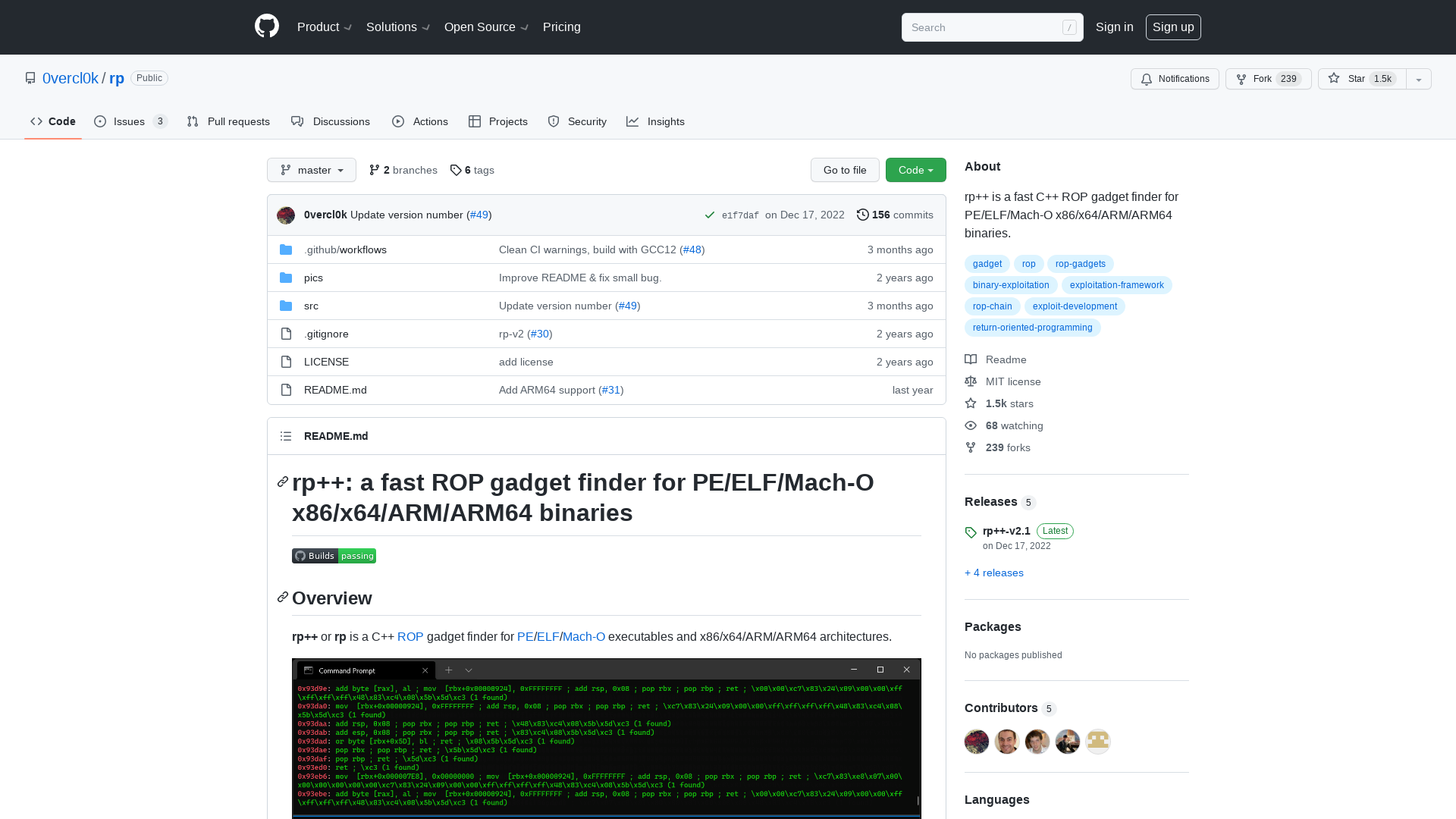
Task: Expand the Product menu
Action: (x=325, y=27)
